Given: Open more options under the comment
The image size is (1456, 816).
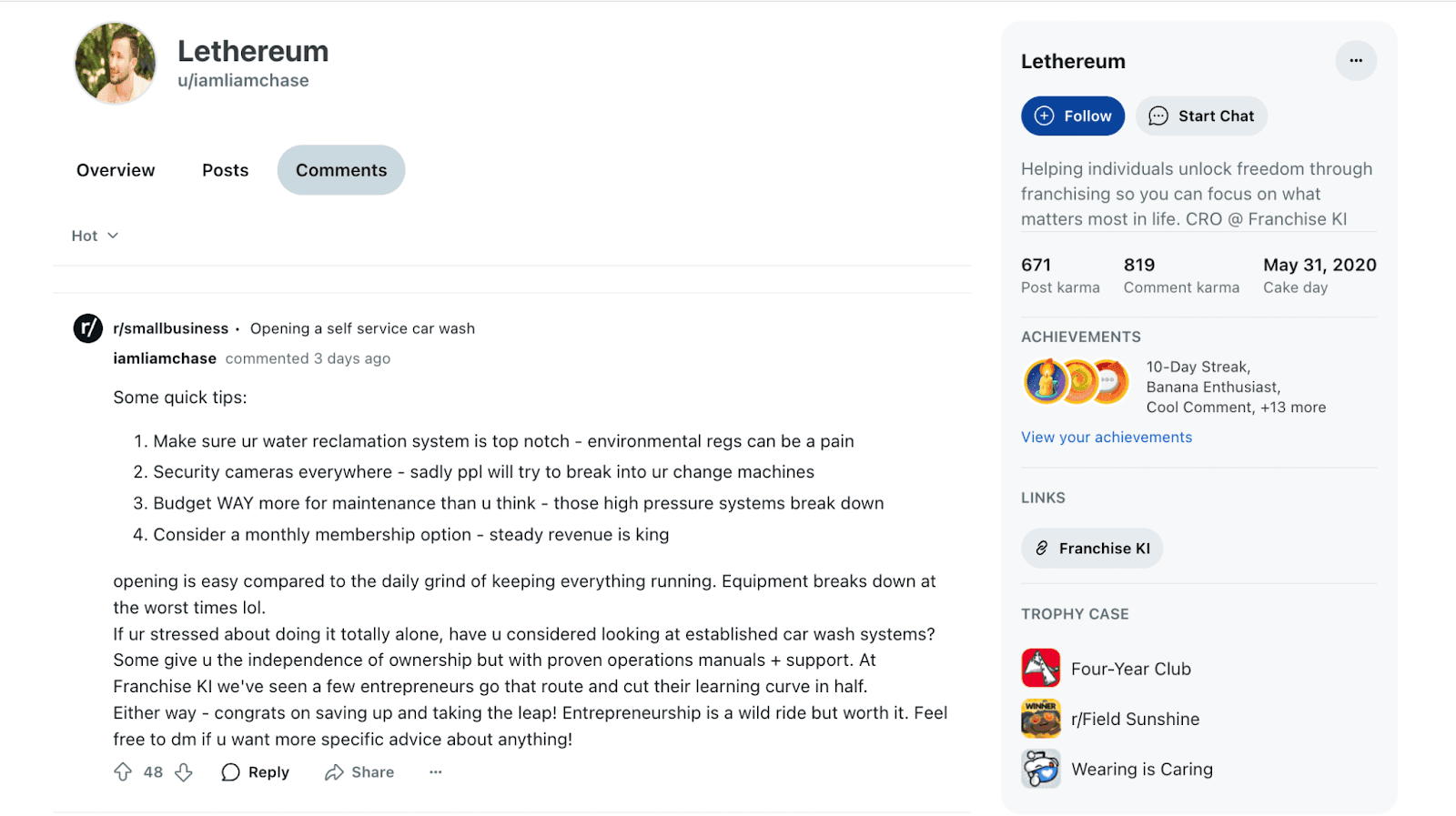Looking at the screenshot, I should point(434,772).
